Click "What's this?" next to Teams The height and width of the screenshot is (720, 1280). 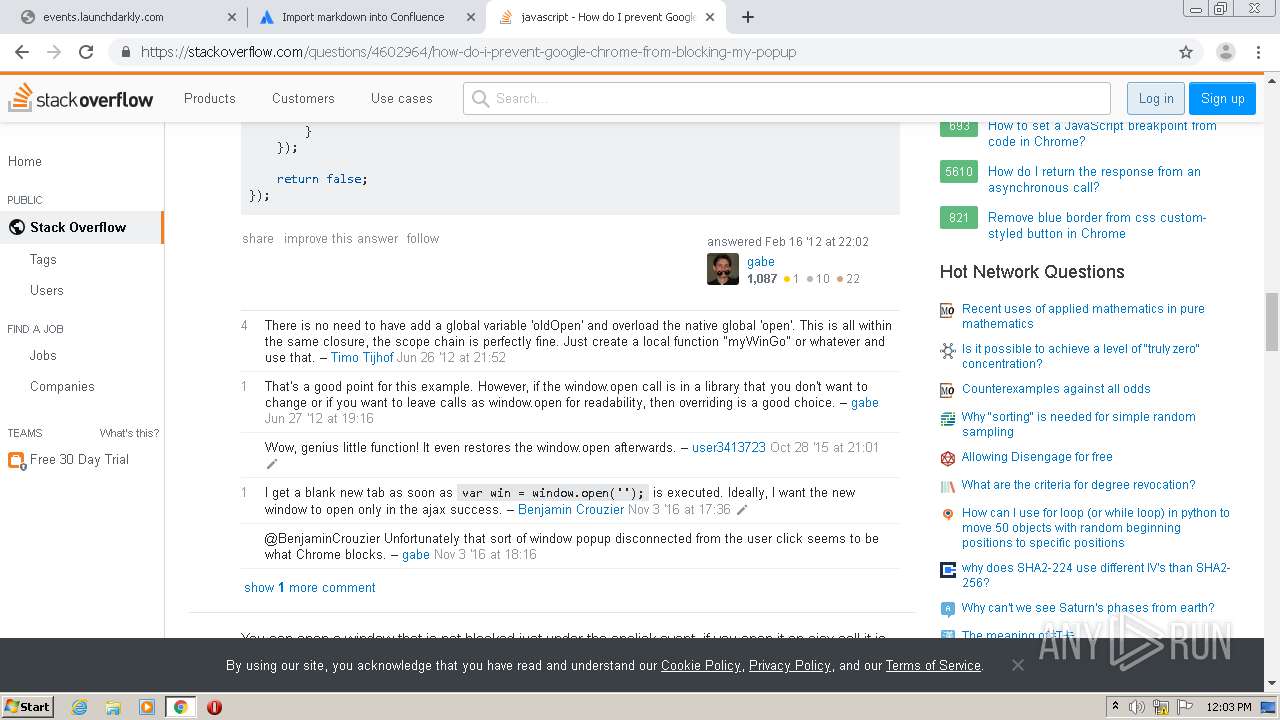point(129,433)
